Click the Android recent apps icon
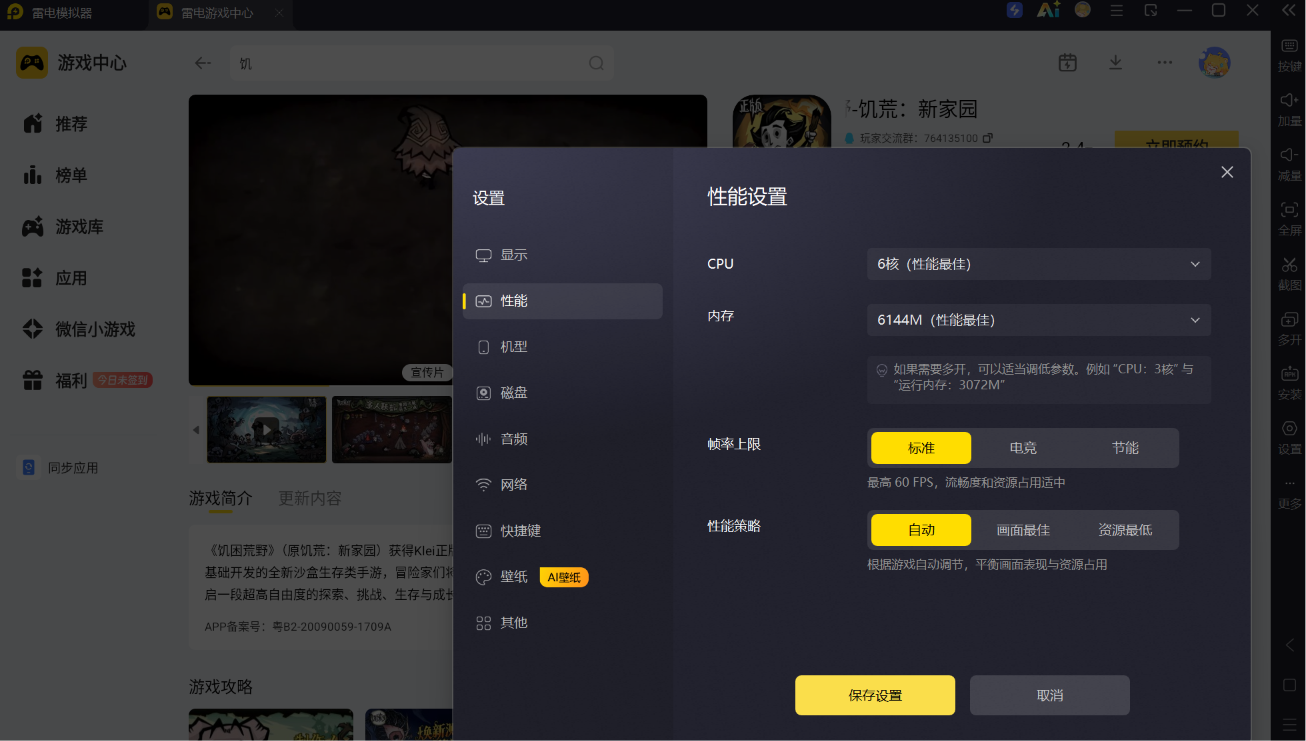Screen dimensions: 1306x741 click(x=1289, y=723)
